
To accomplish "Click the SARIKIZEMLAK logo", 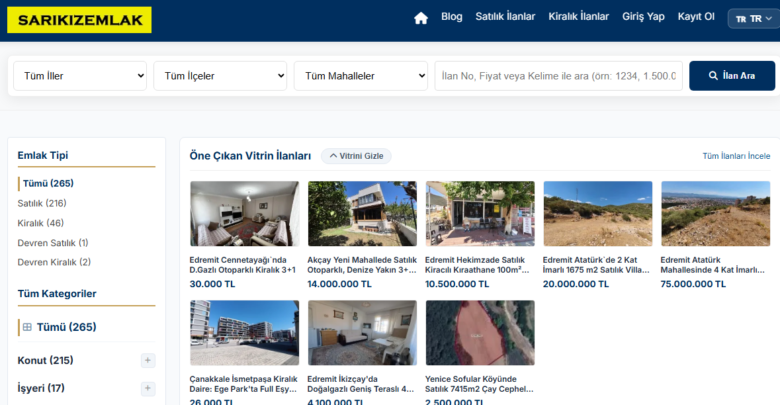I will (x=79, y=20).
